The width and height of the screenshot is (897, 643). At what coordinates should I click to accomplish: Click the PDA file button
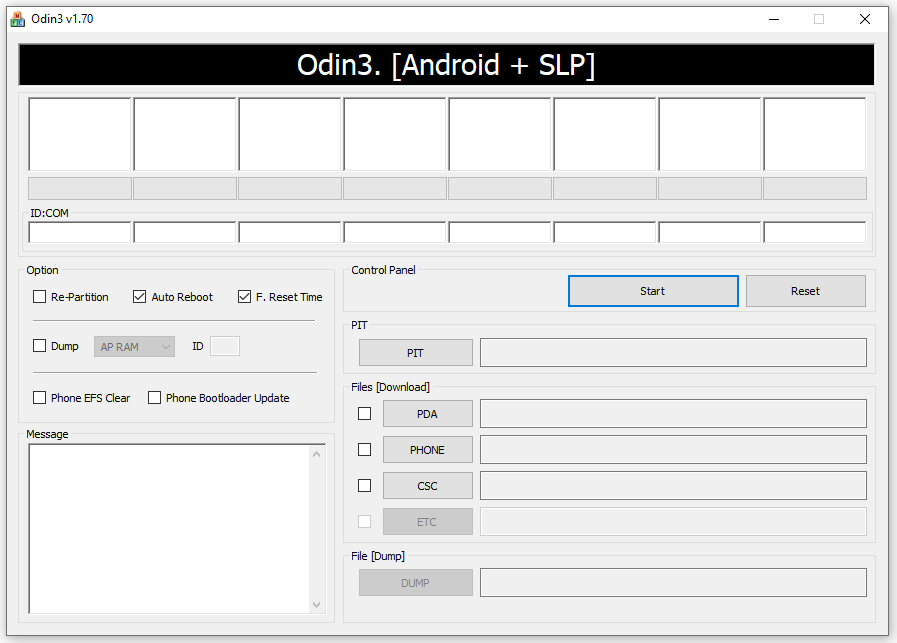[x=427, y=414]
